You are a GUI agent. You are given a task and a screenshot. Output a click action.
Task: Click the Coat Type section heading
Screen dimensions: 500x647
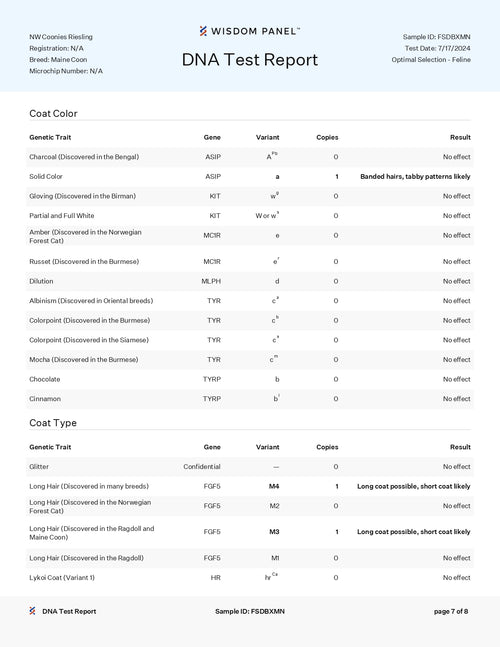tap(53, 423)
